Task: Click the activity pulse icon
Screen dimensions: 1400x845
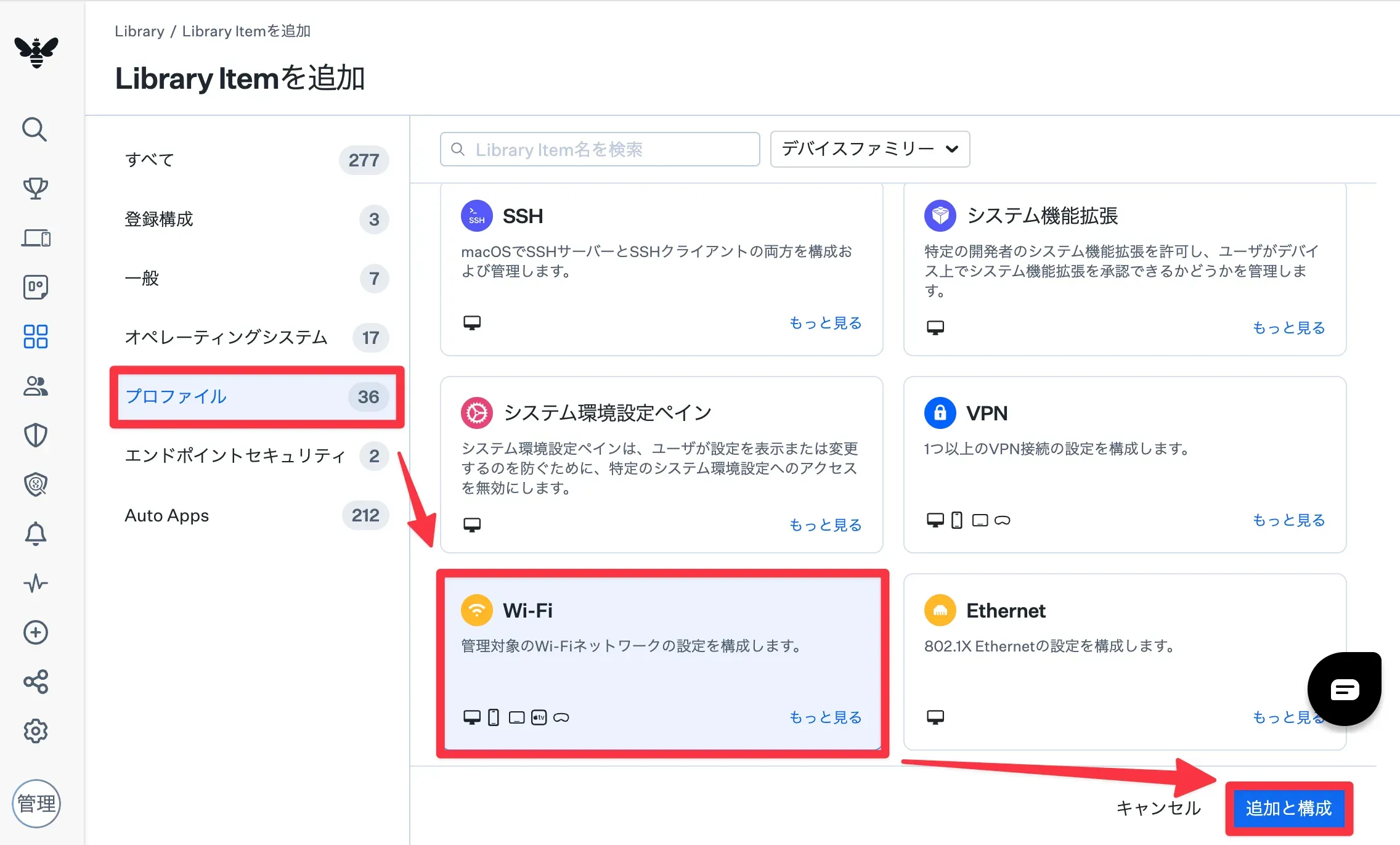Action: (35, 583)
